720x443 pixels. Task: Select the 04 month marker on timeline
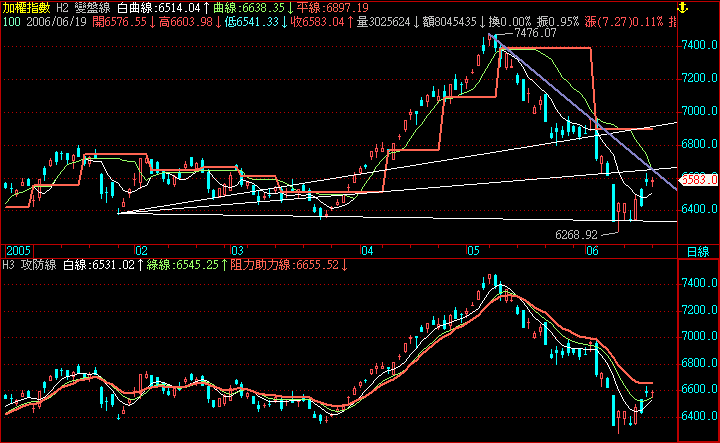(x=367, y=251)
